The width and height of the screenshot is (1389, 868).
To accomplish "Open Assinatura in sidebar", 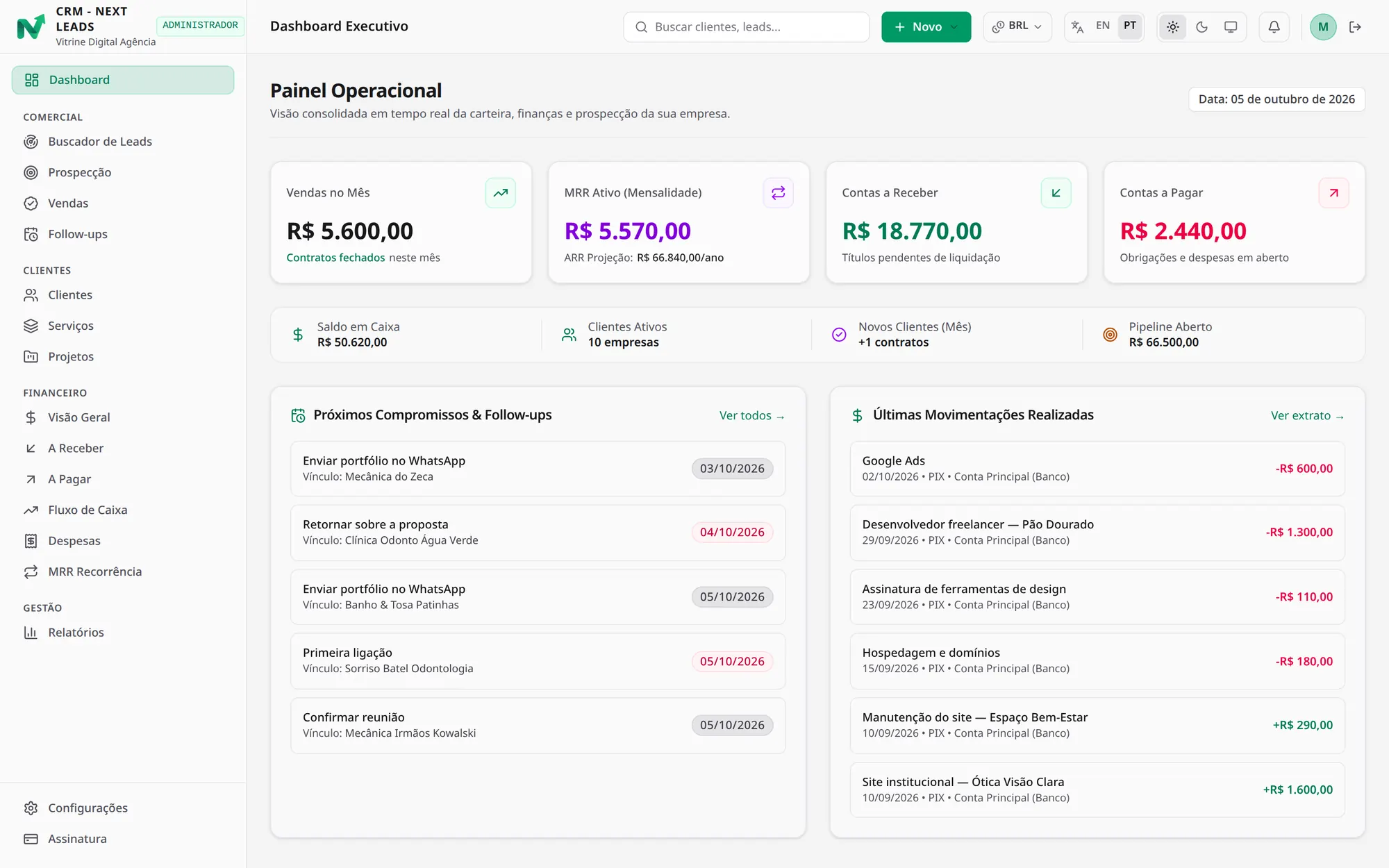I will tap(123, 839).
